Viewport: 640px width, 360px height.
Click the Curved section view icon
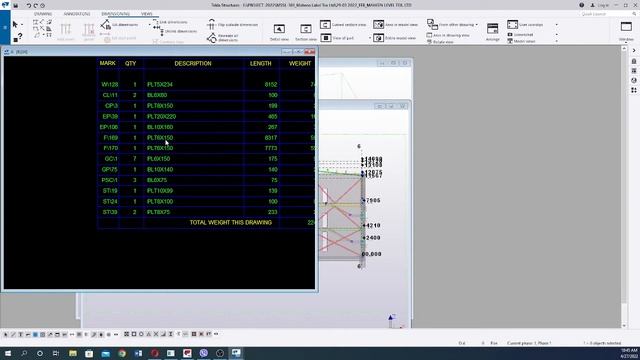pos(325,24)
